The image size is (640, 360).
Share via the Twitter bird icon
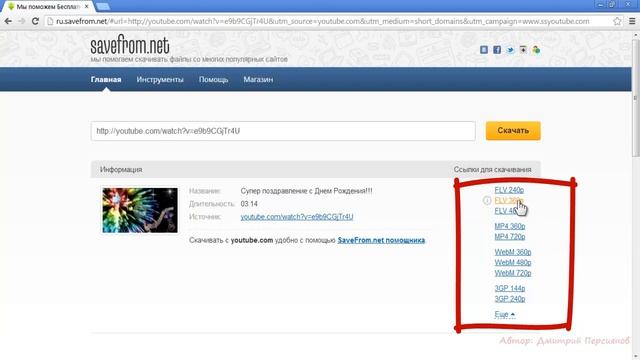click(510, 50)
